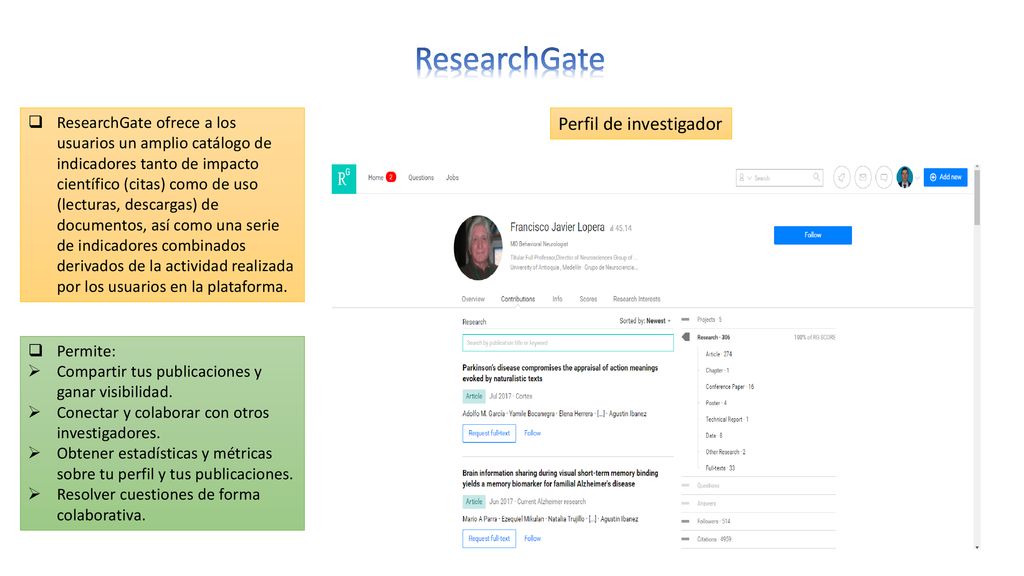Click author Adolfo M. García
Viewport: 1024px width, 576px height.
pos(483,413)
